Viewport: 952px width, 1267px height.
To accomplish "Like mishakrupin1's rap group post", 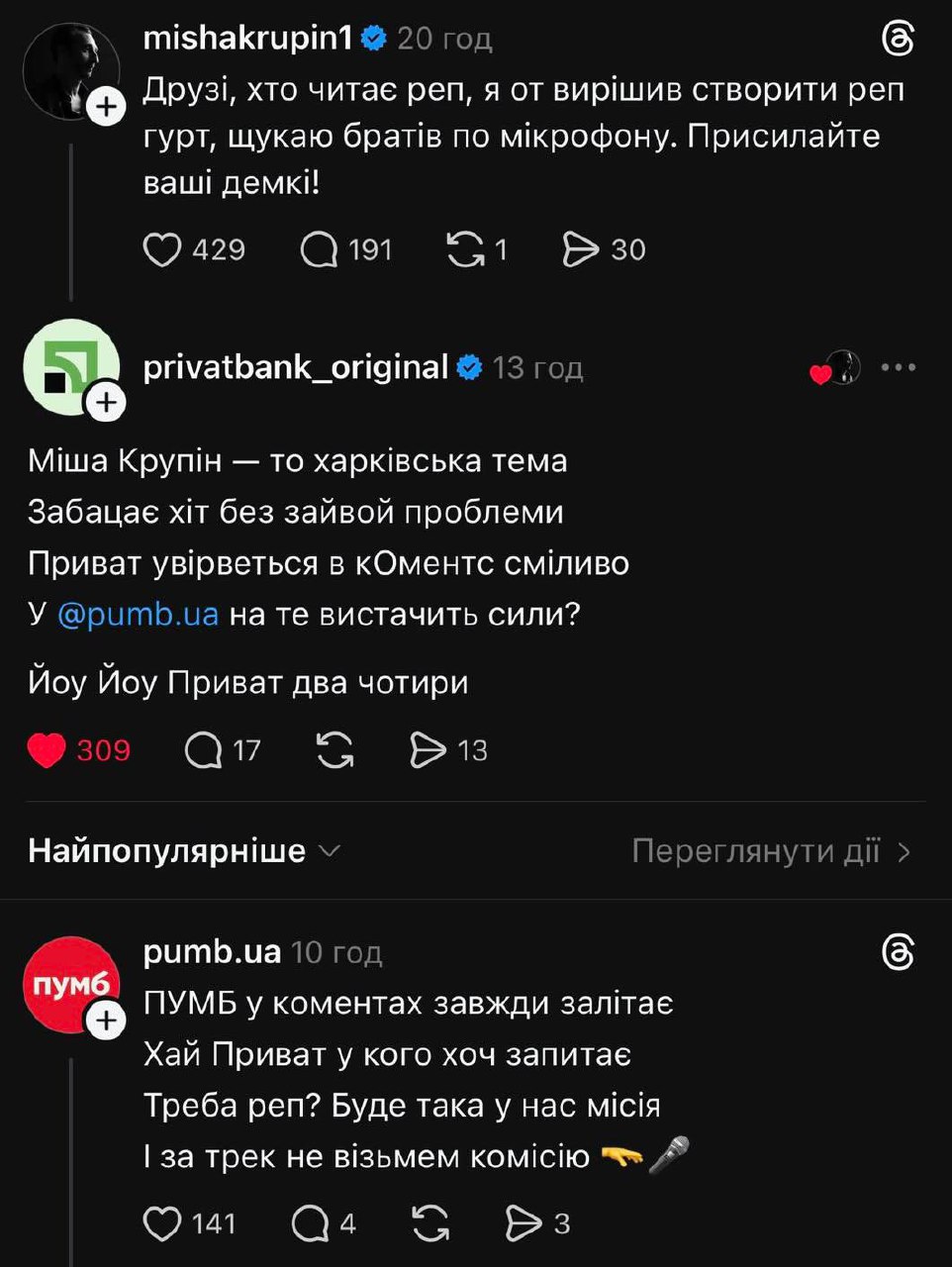I will pyautogui.click(x=163, y=249).
